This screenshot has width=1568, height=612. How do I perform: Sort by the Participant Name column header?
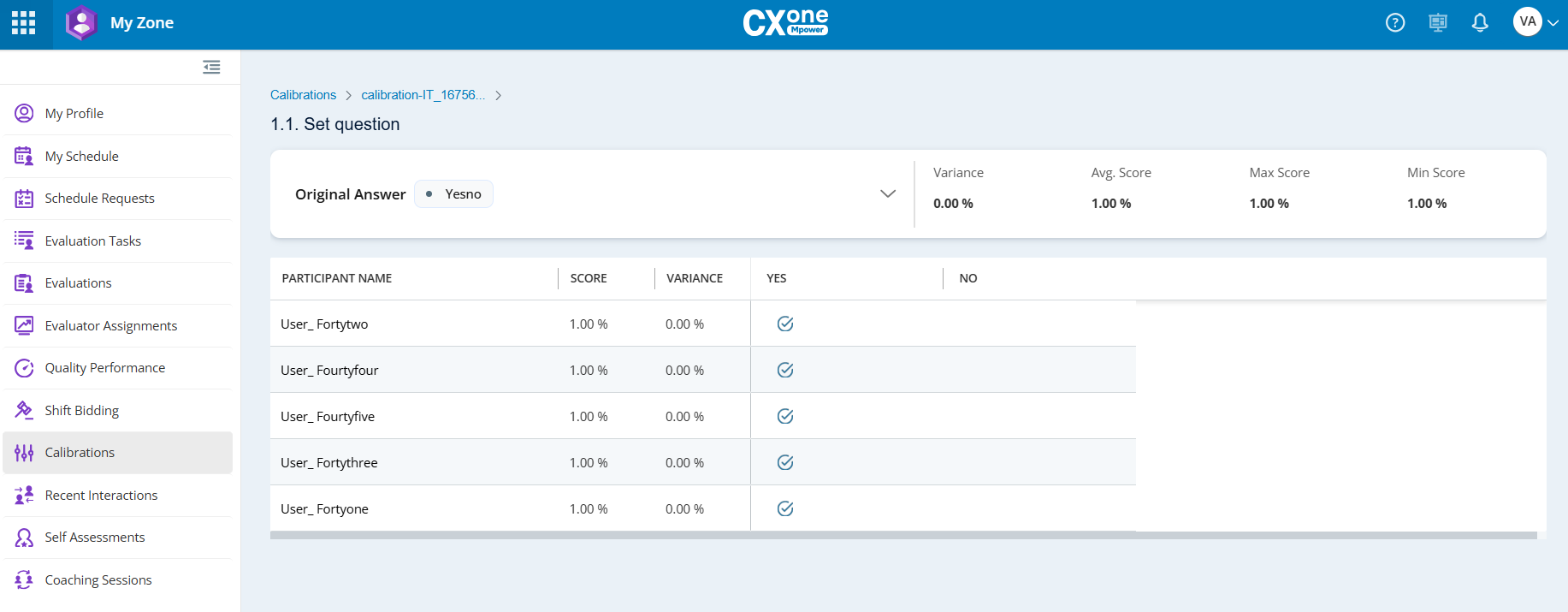337,278
